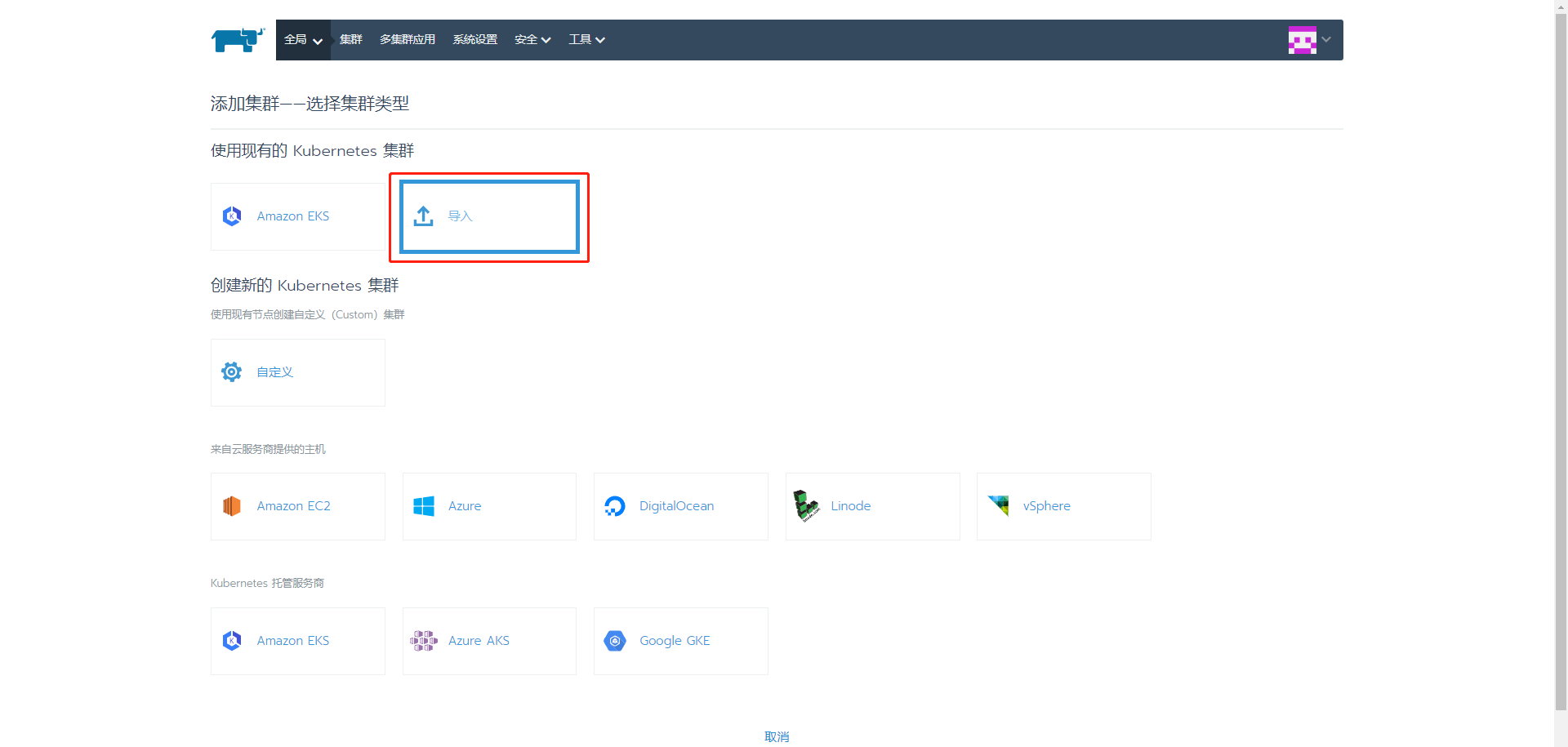Click the Rancher cow logo
This screenshot has height=747, width=1568.
(x=238, y=39)
